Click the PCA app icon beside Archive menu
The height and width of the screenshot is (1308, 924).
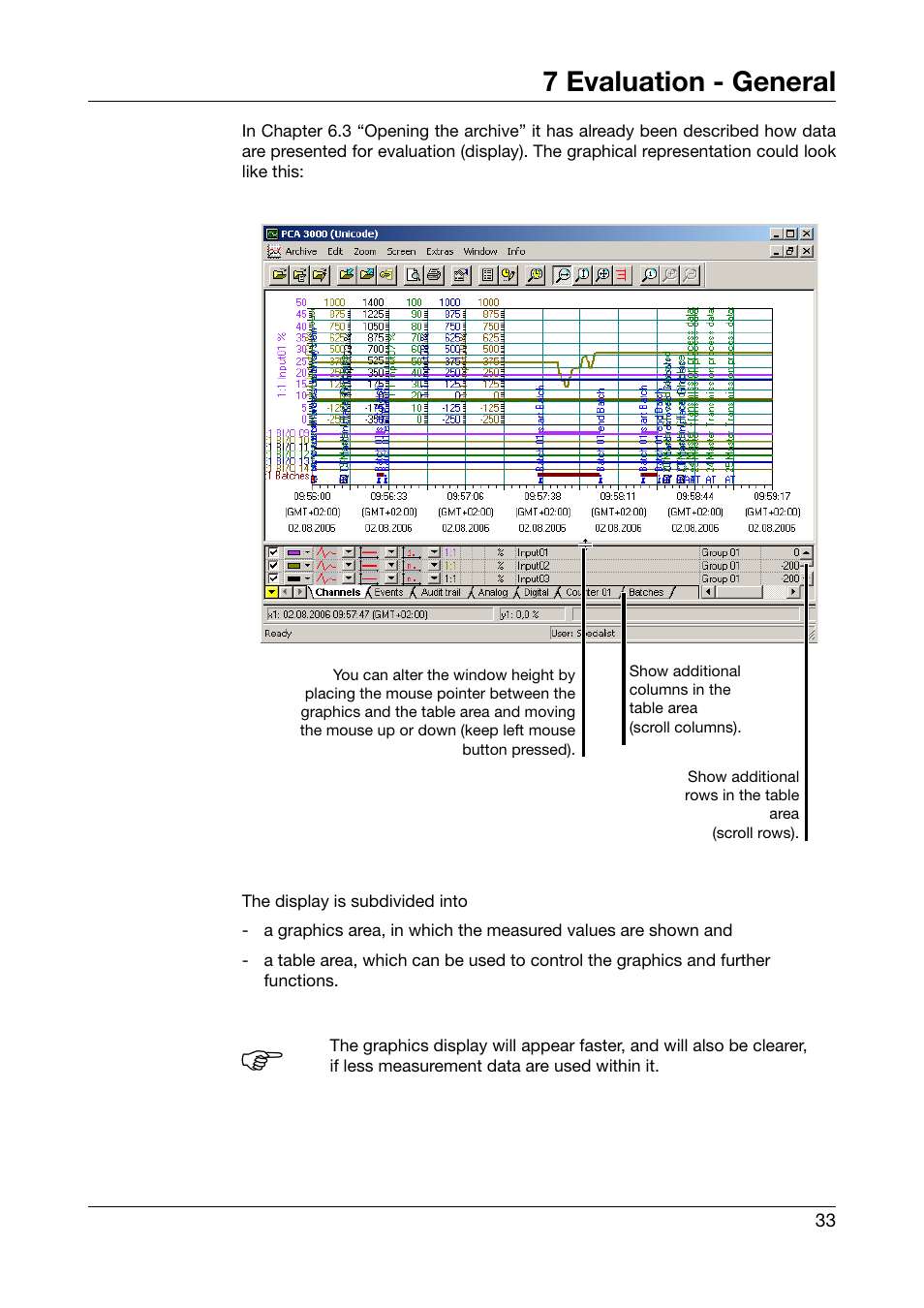(274, 251)
